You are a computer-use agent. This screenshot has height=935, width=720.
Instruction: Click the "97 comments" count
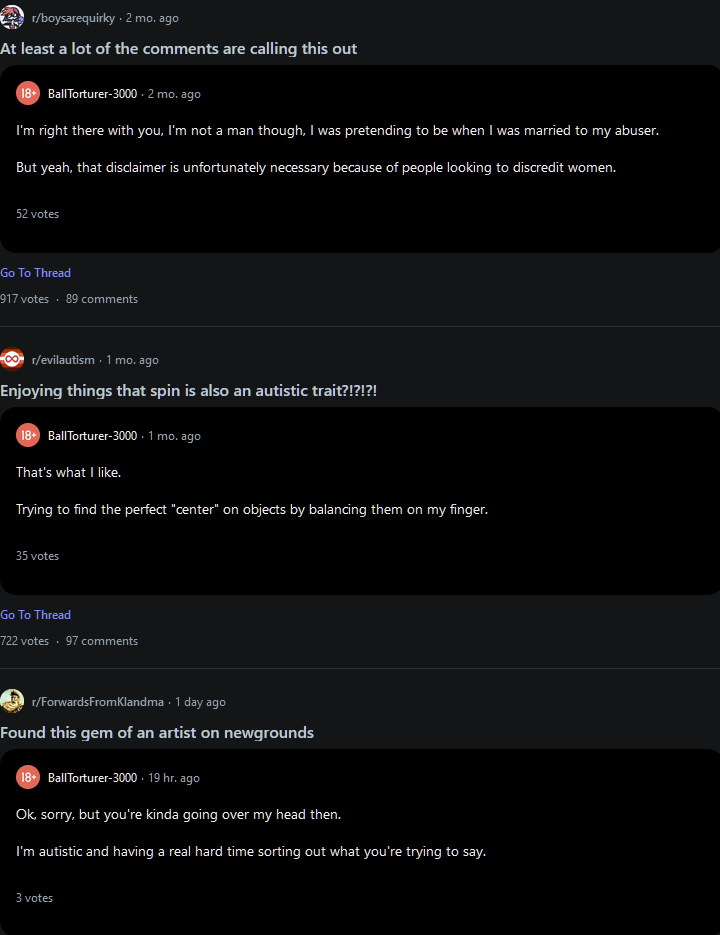pyautogui.click(x=102, y=641)
